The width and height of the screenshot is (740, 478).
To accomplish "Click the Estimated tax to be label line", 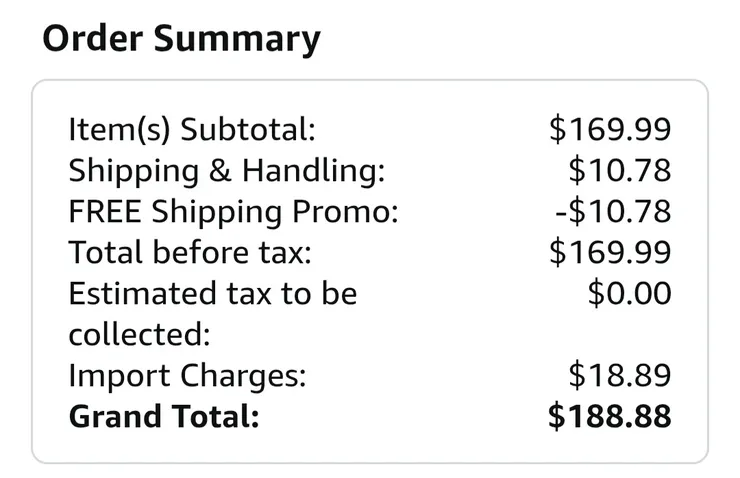I will (212, 294).
